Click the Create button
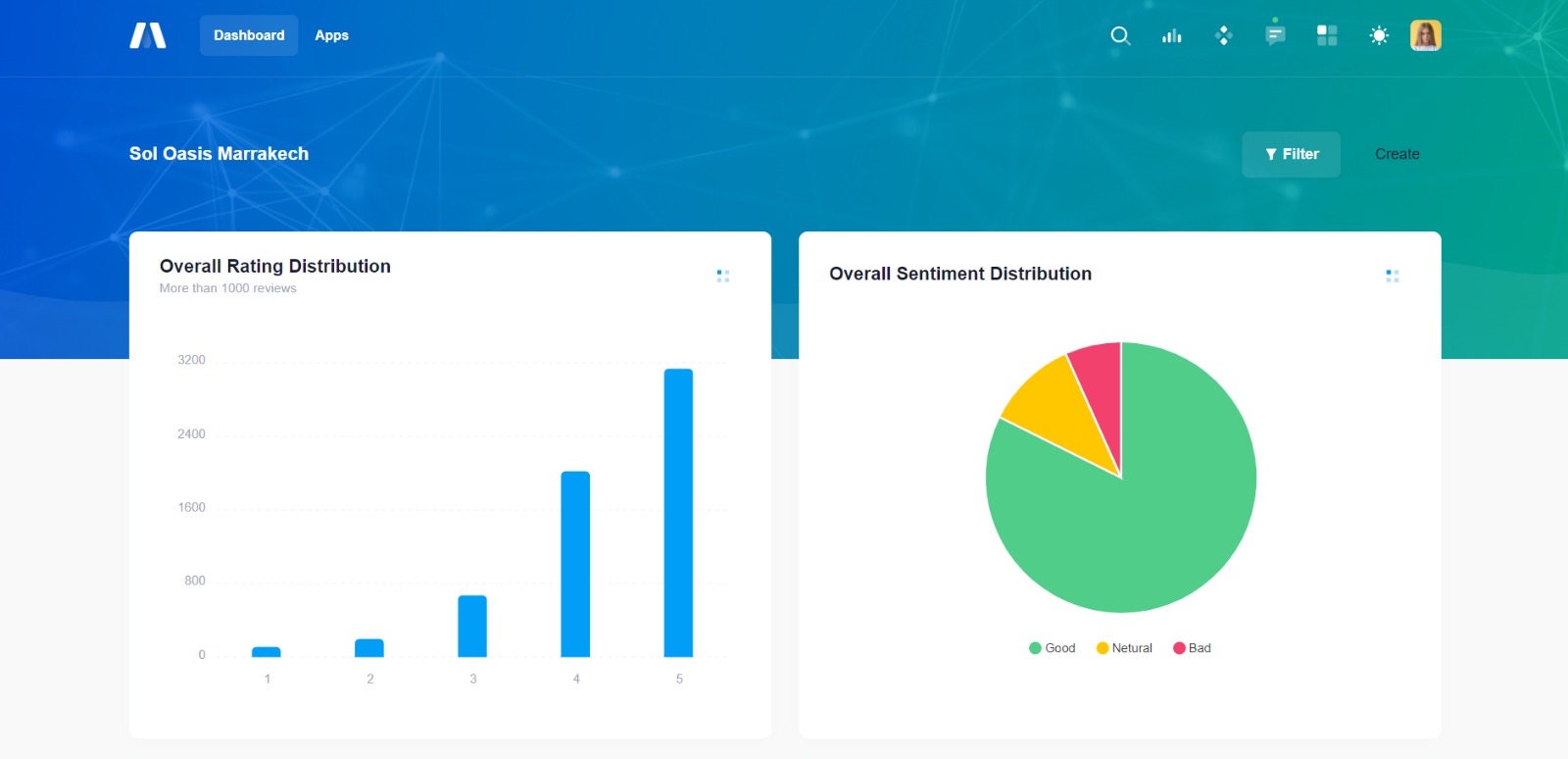1568x759 pixels. click(x=1397, y=154)
